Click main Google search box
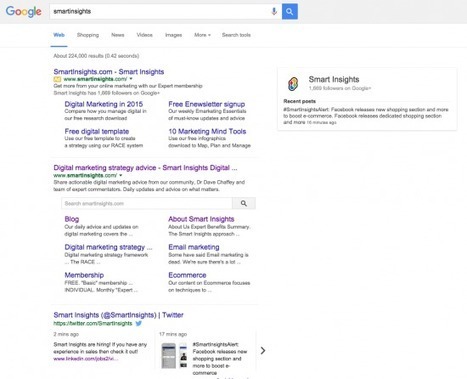This screenshot has height=379, width=467. [x=160, y=11]
